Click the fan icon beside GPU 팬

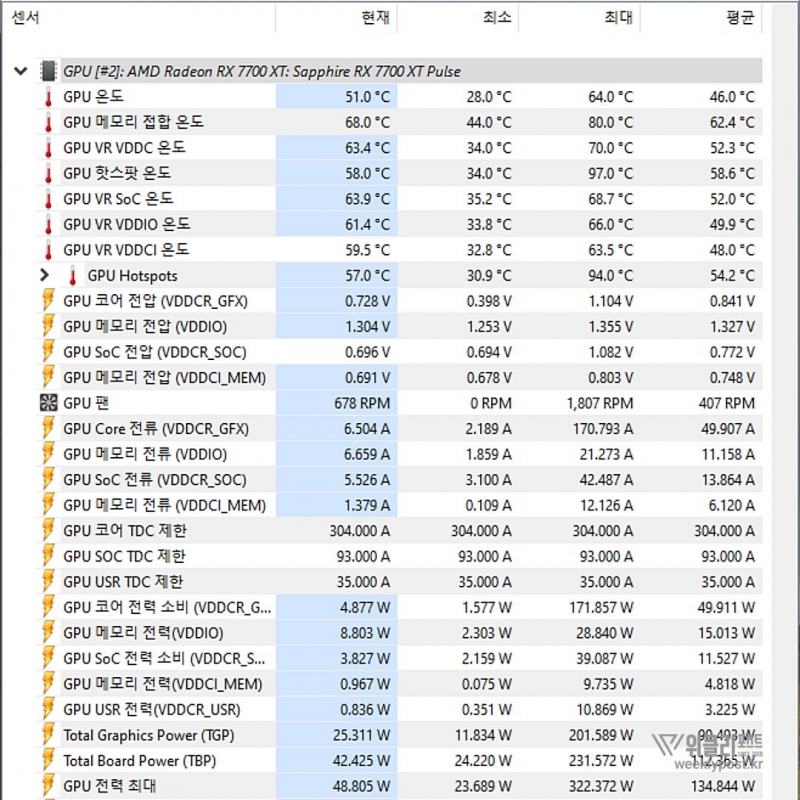47,403
